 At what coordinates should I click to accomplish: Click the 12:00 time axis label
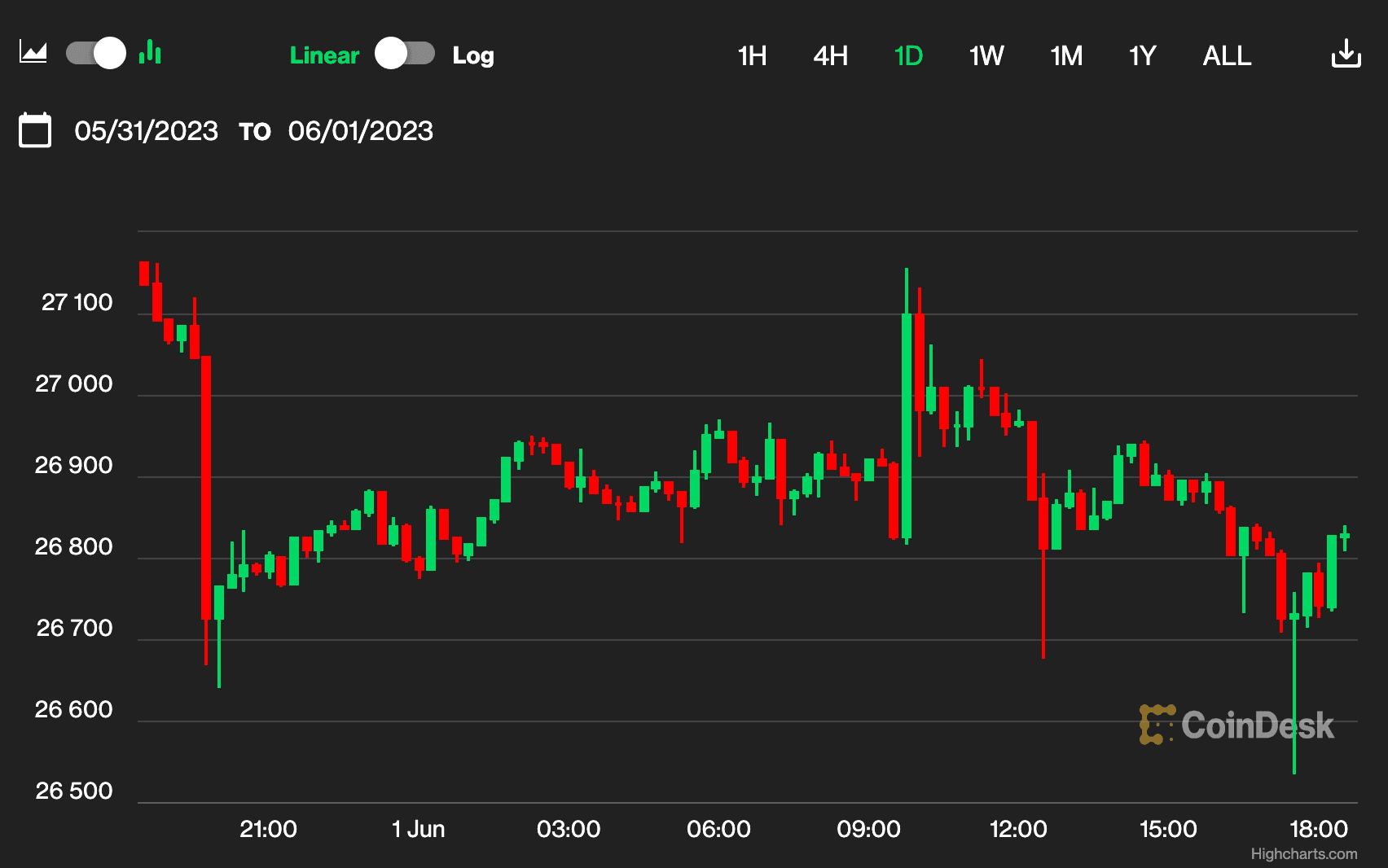tap(1018, 829)
